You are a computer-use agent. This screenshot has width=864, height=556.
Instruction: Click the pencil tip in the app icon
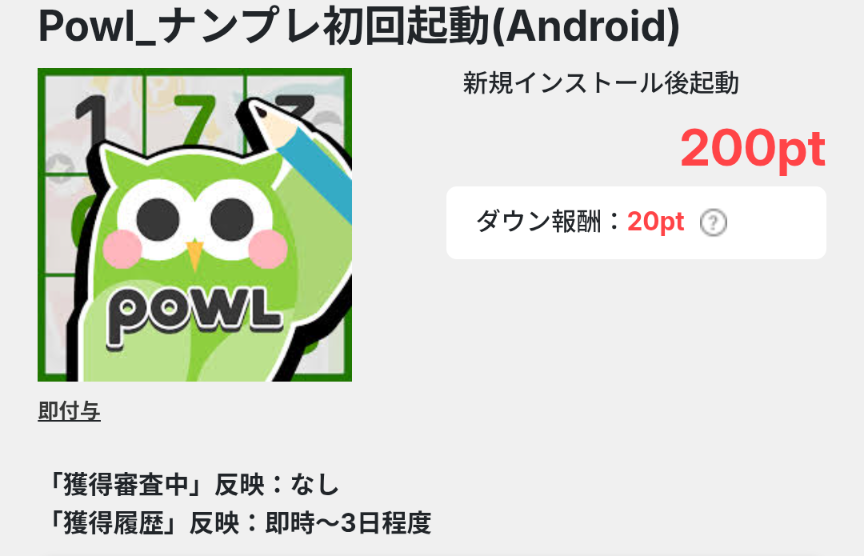(x=261, y=112)
